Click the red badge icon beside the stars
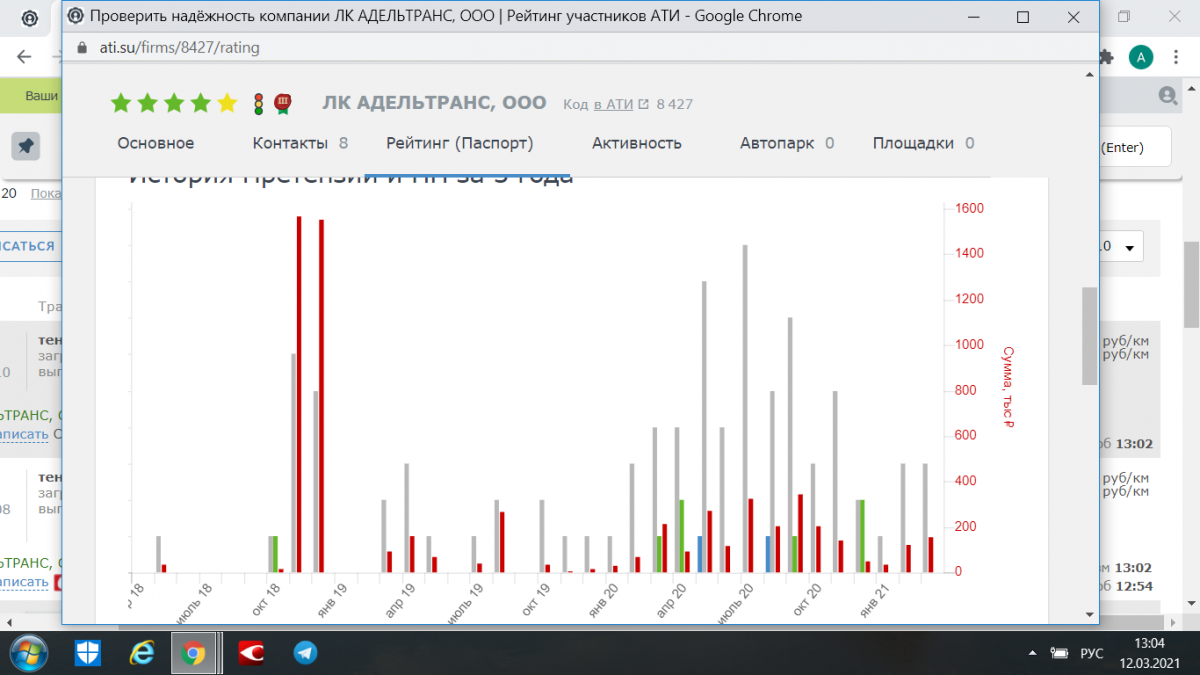The height and width of the screenshot is (675, 1200). [283, 103]
